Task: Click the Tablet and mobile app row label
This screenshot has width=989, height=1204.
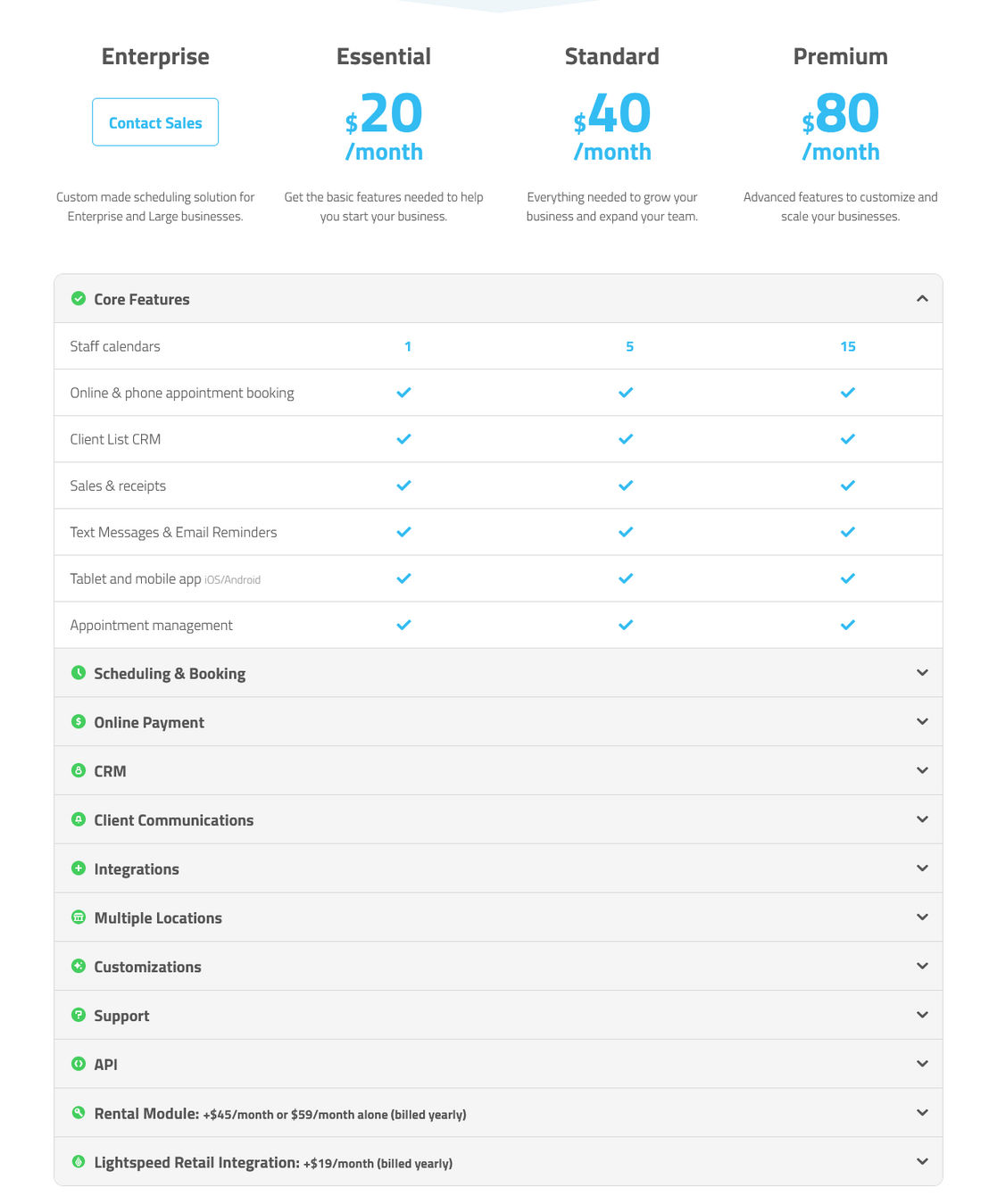Action: (165, 578)
